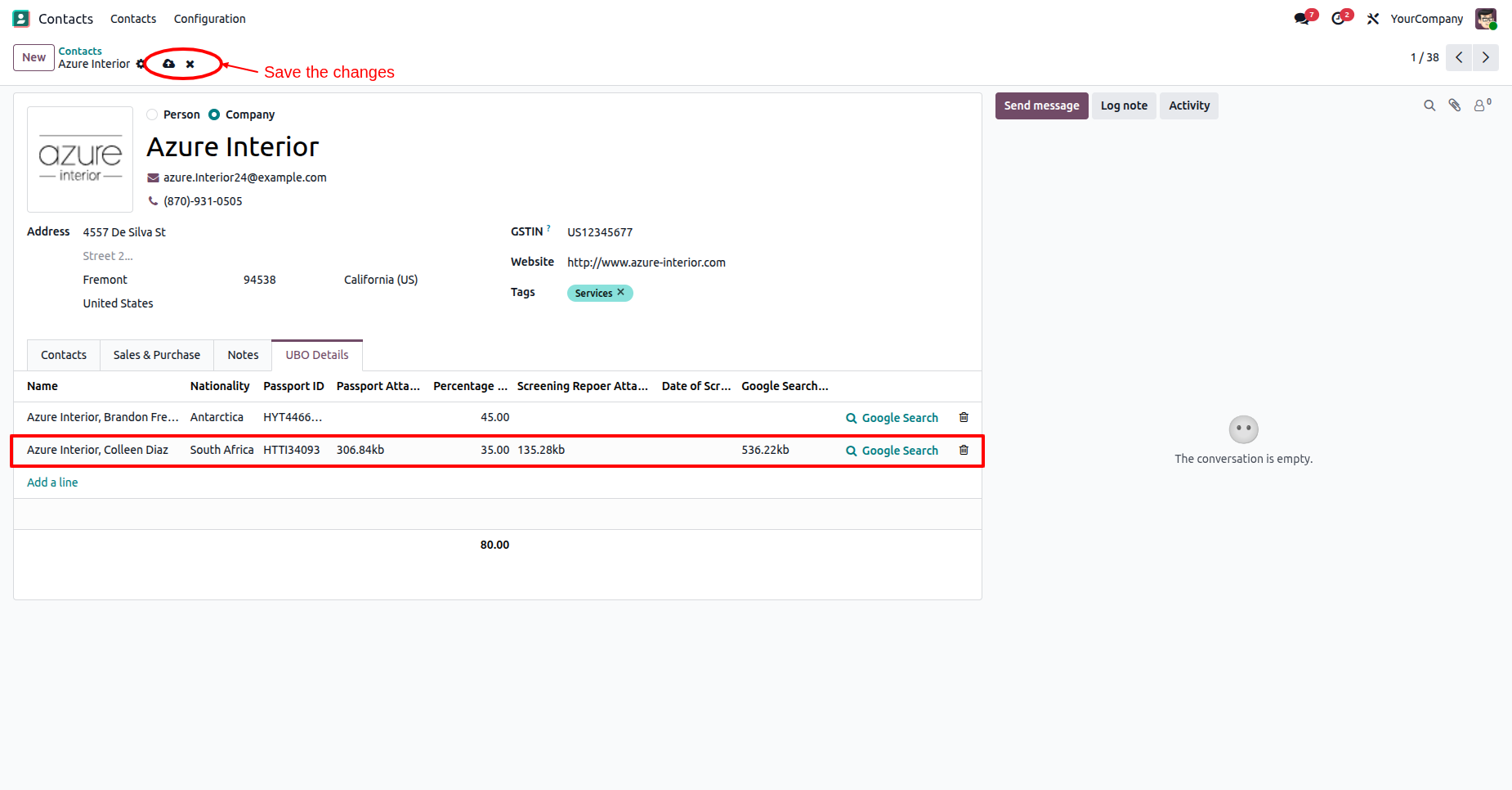Click the record pager 1 / 38

click(1425, 57)
